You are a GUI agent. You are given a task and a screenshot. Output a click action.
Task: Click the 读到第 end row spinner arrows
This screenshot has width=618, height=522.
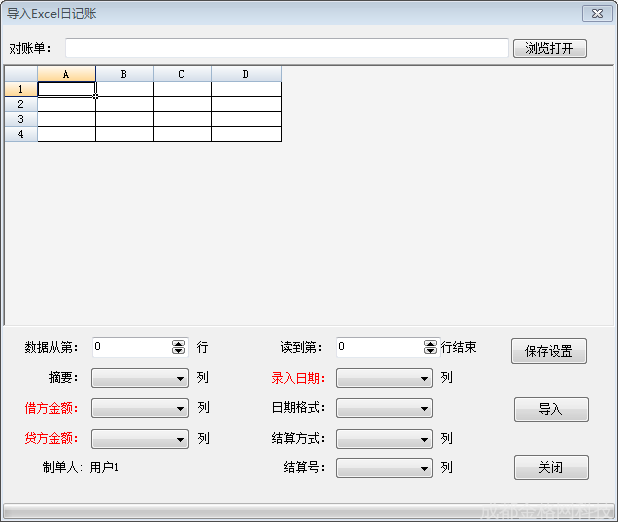[431, 347]
